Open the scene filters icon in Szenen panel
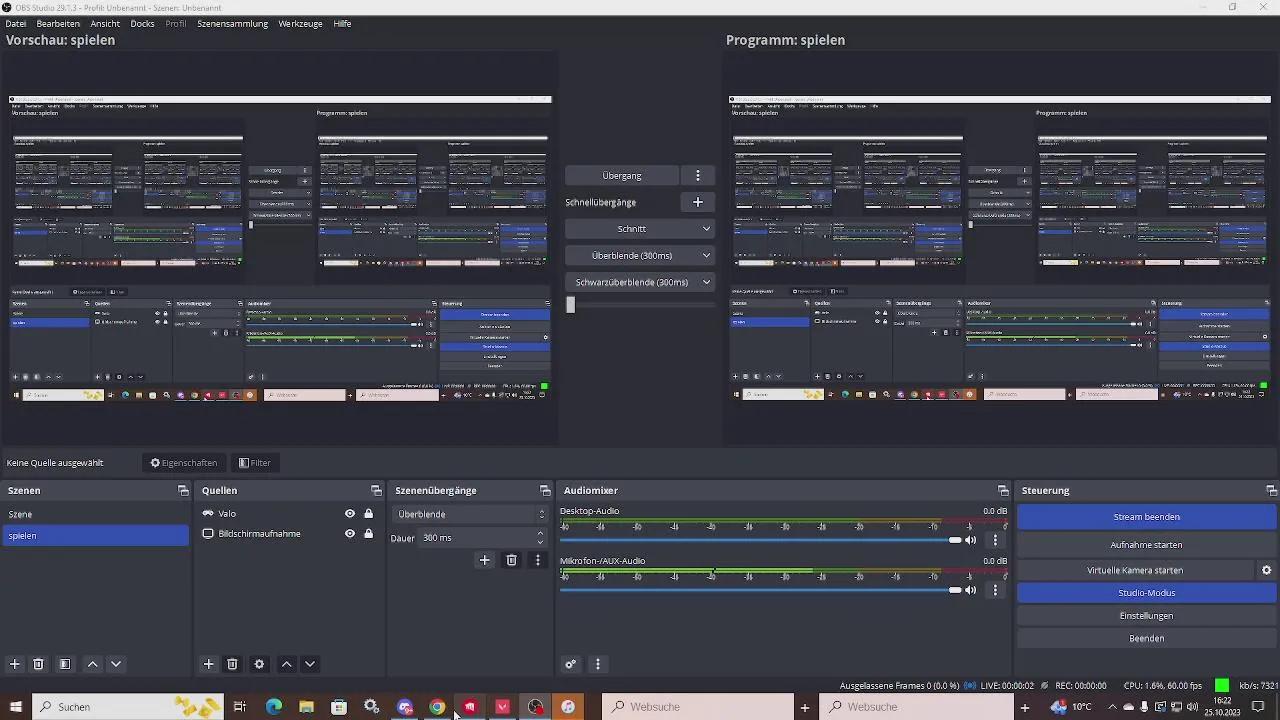Screen dimensions: 1280x720 [65, 664]
